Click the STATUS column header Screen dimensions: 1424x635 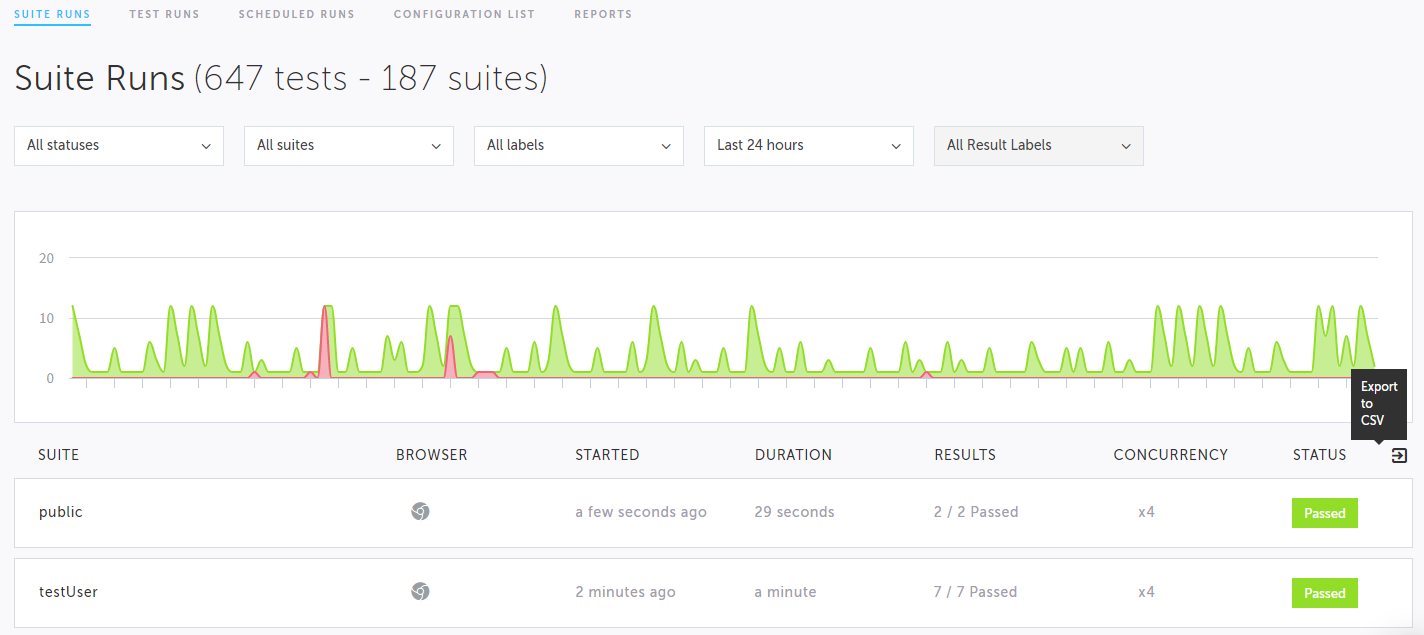pyautogui.click(x=1320, y=455)
